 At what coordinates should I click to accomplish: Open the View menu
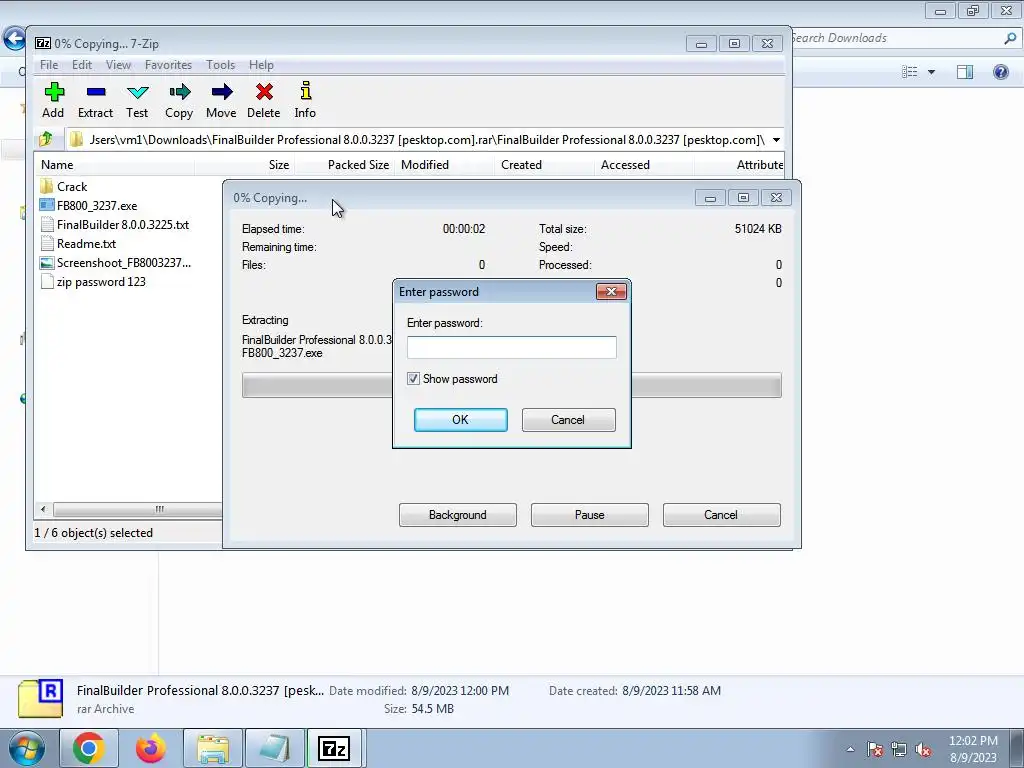118,65
